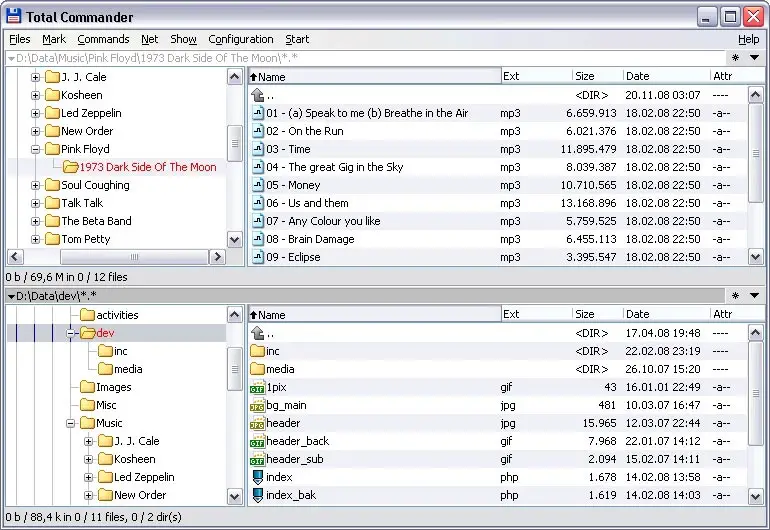Viewport: 770px width, 530px height.
Task: Click the mp3 icon beside 05 - Money
Action: tap(257, 185)
